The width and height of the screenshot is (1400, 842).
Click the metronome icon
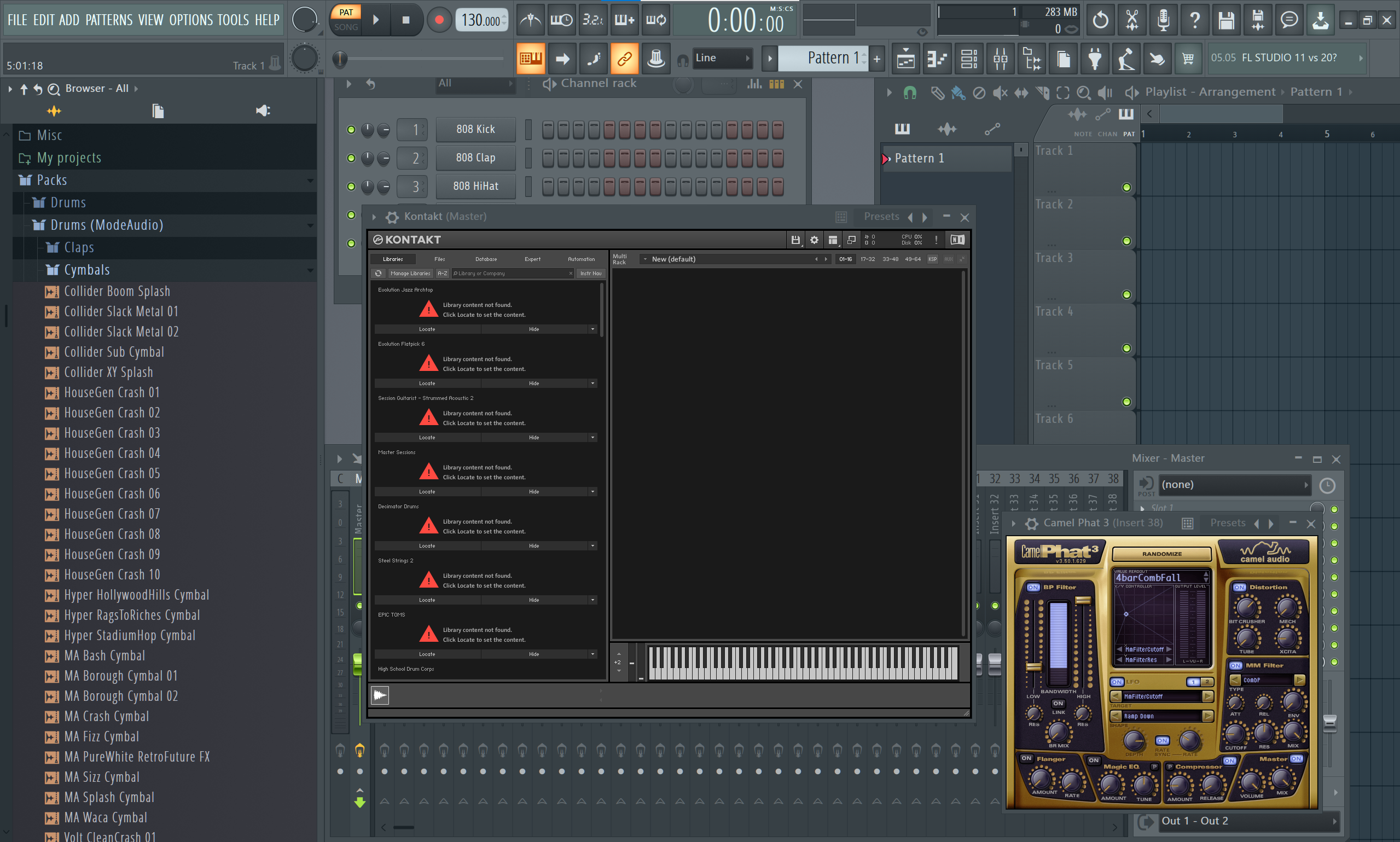(x=530, y=20)
